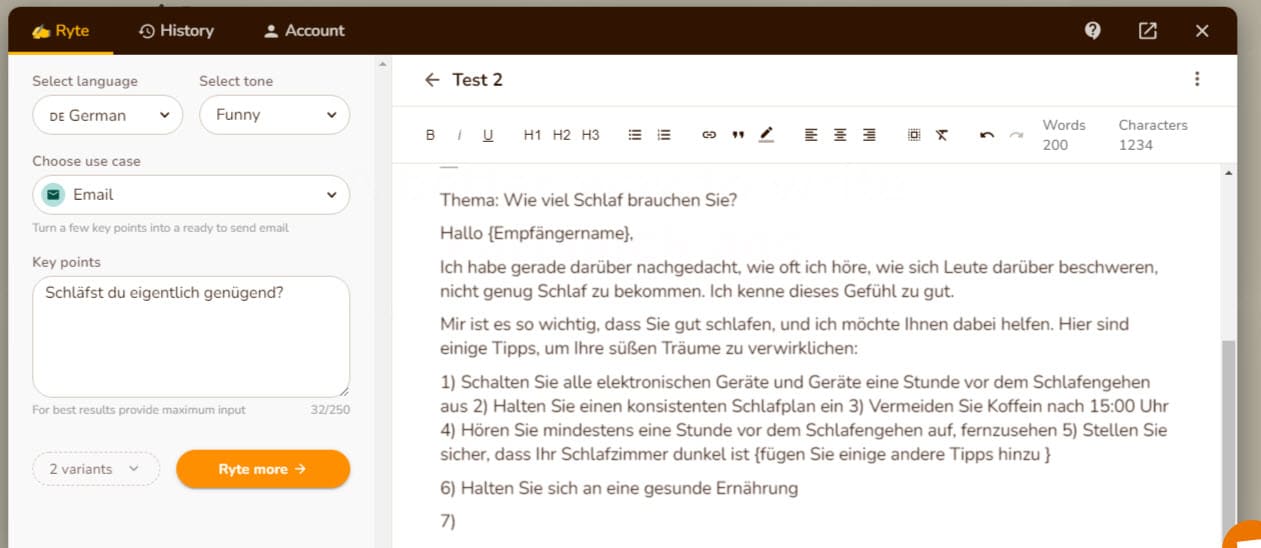Open the German language dropdown
This screenshot has width=1261, height=548.
click(x=108, y=115)
